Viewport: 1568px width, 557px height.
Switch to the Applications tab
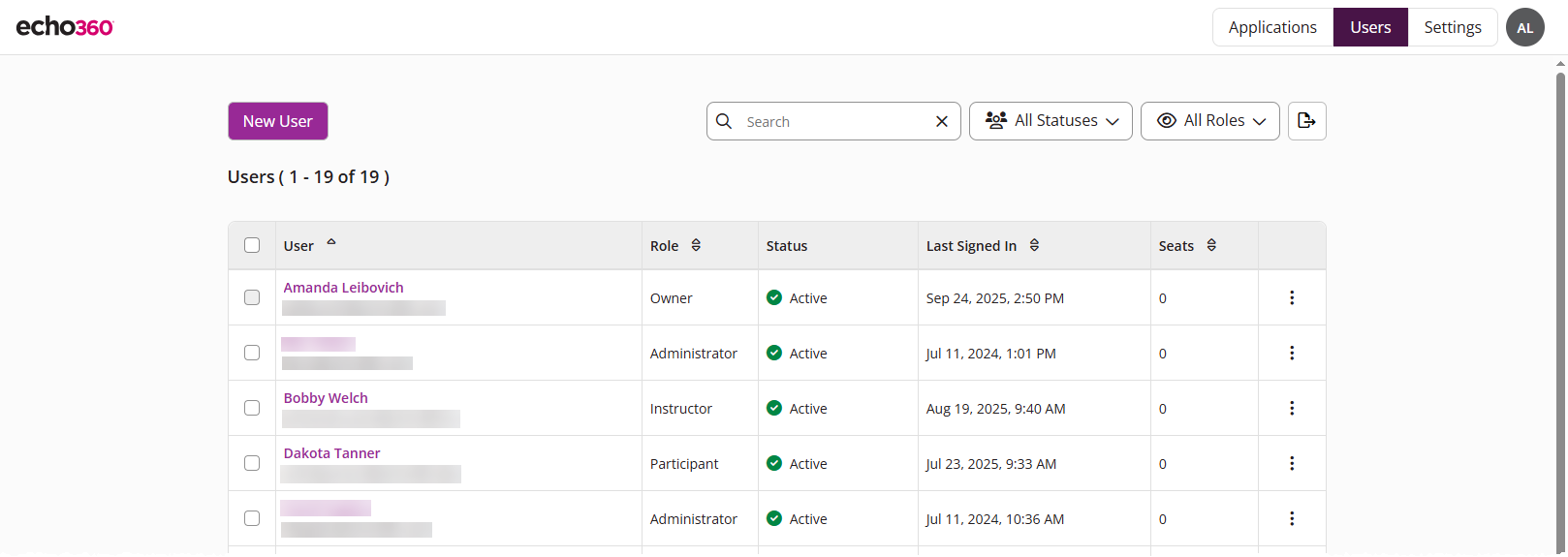coord(1271,27)
